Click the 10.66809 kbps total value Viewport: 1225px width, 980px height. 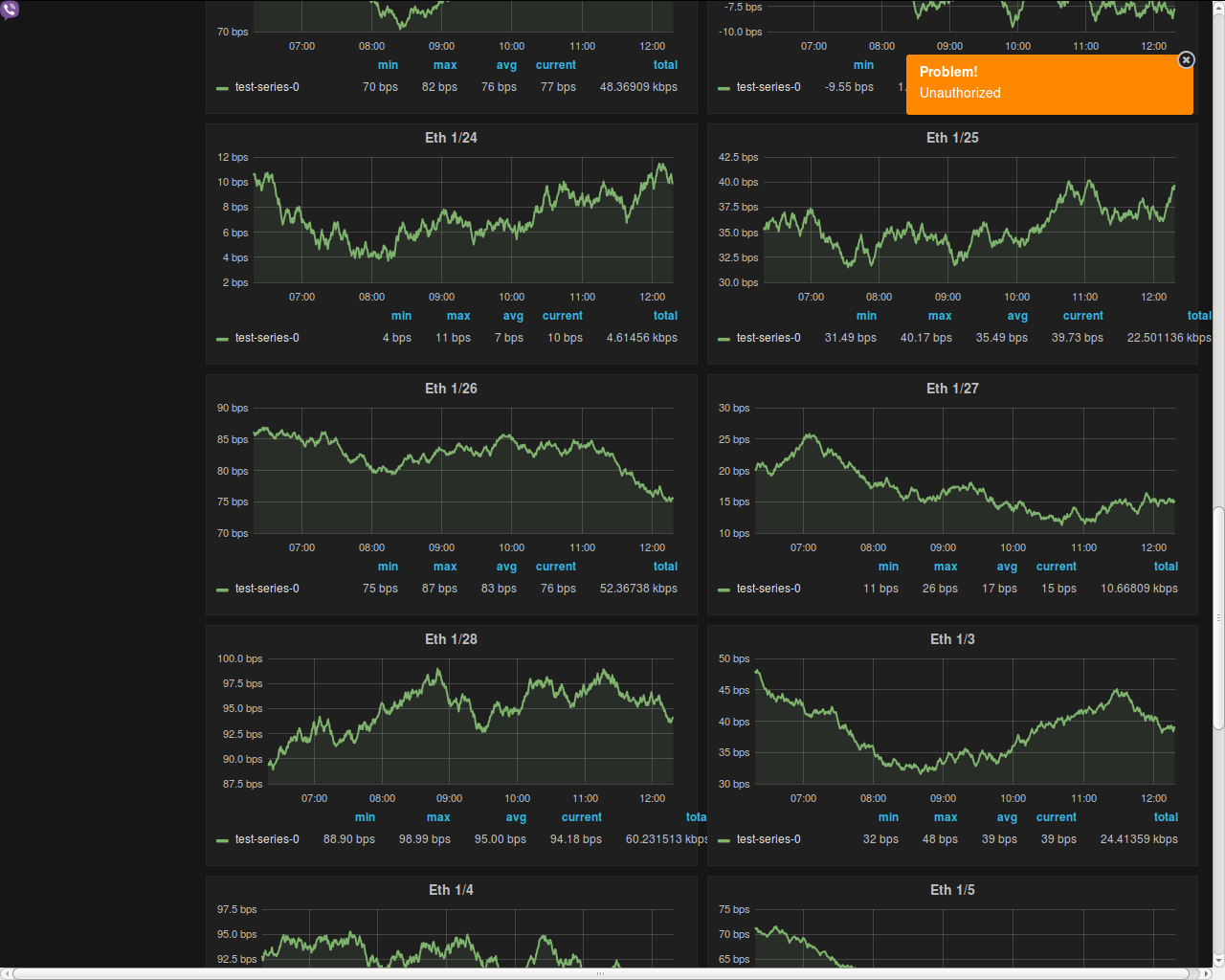[x=1139, y=589]
